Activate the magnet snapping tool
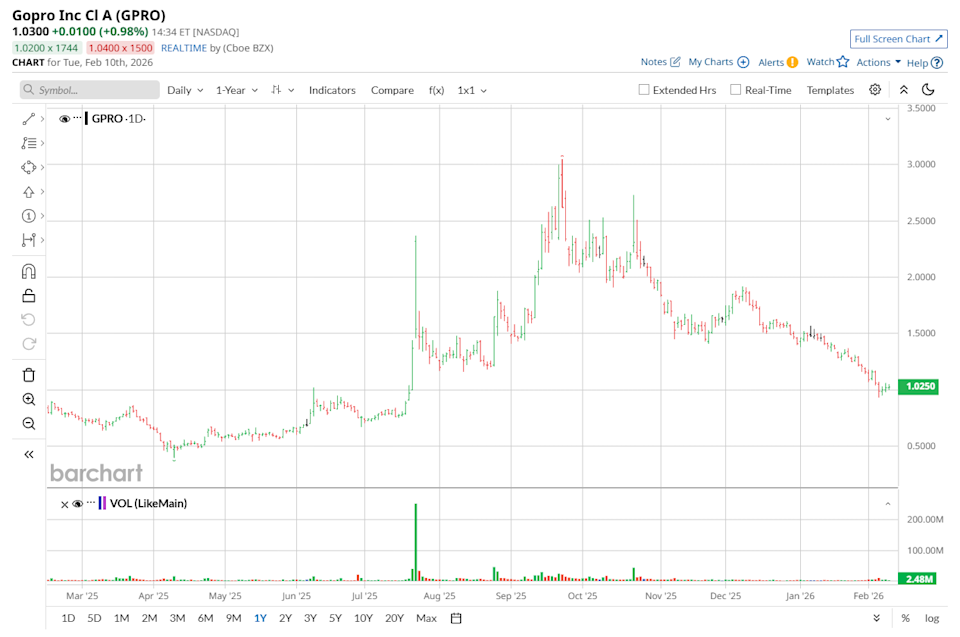960x637 pixels. tap(28, 270)
